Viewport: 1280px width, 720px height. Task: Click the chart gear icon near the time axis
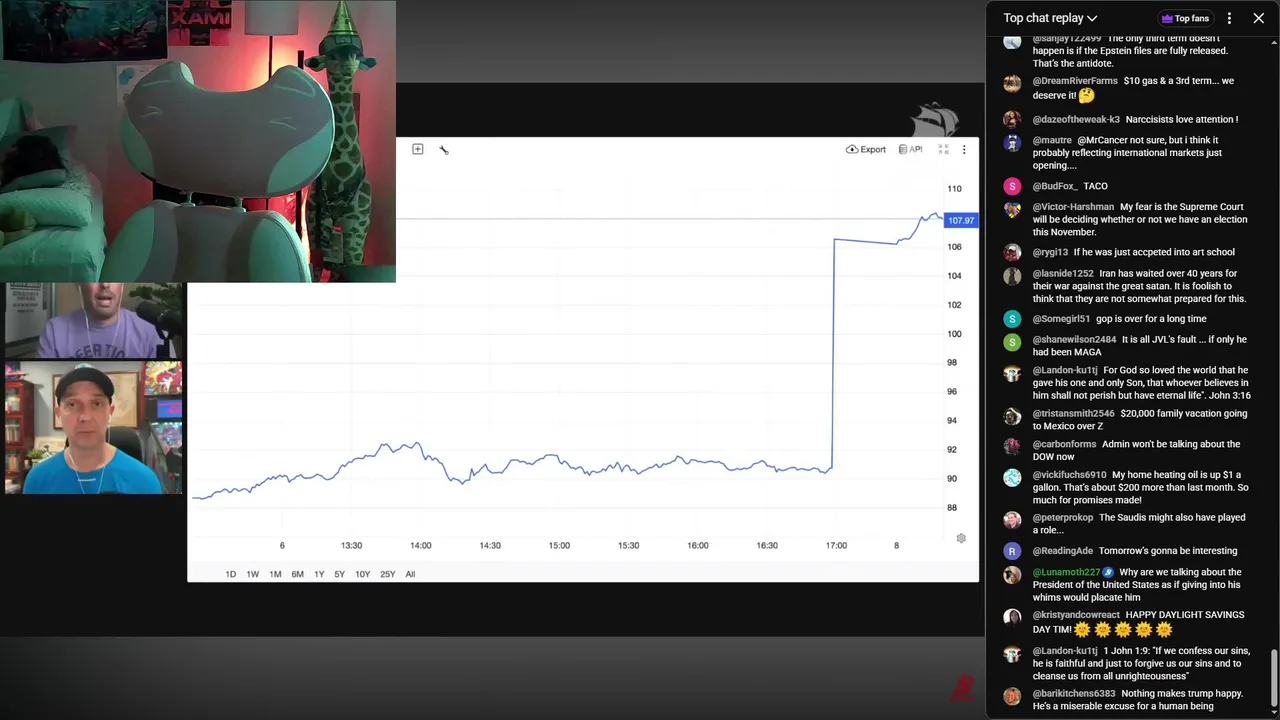click(961, 538)
